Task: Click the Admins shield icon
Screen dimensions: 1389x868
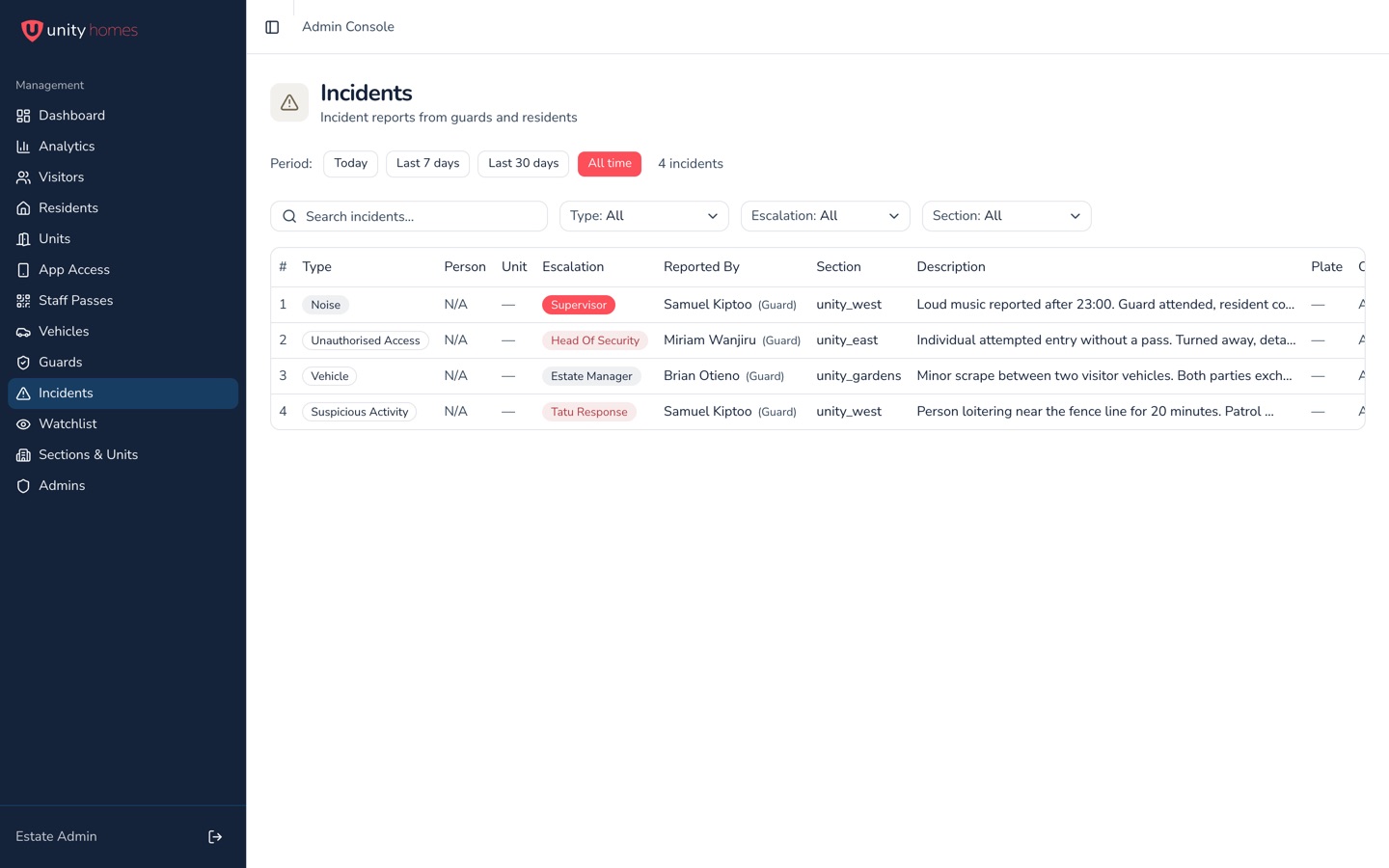Action: 23,486
